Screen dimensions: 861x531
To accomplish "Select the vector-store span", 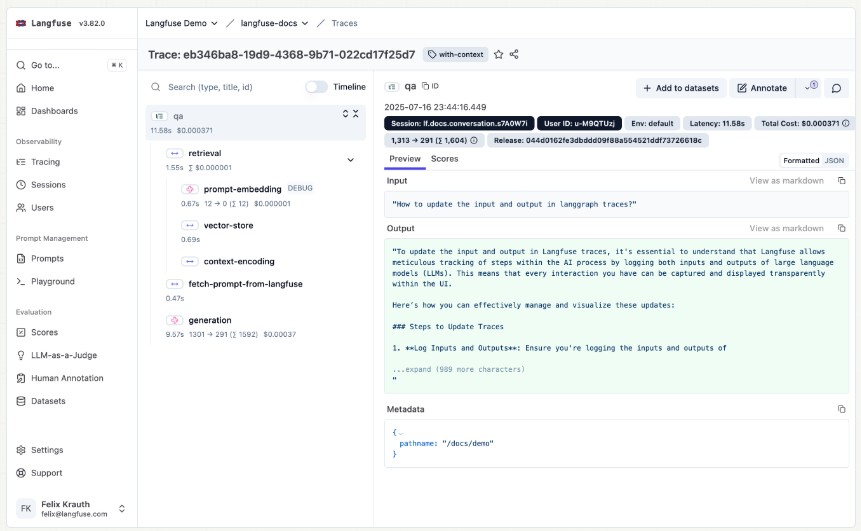I will coord(228,226).
